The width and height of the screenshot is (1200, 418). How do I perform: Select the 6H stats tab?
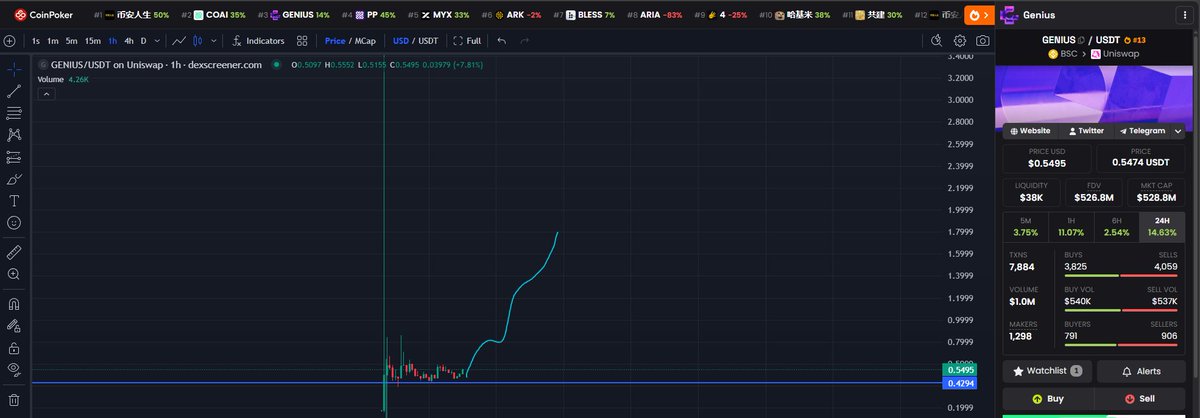point(1116,226)
